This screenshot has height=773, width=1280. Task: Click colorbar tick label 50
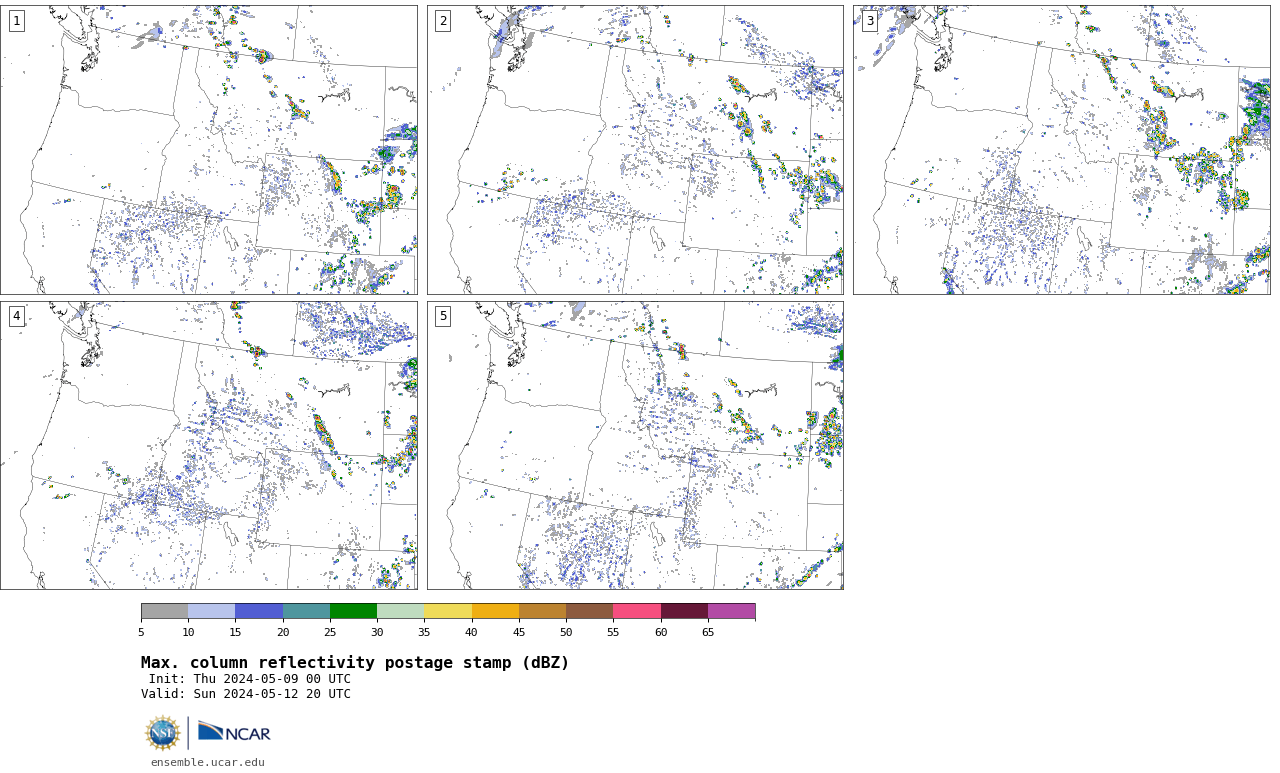click(x=566, y=632)
